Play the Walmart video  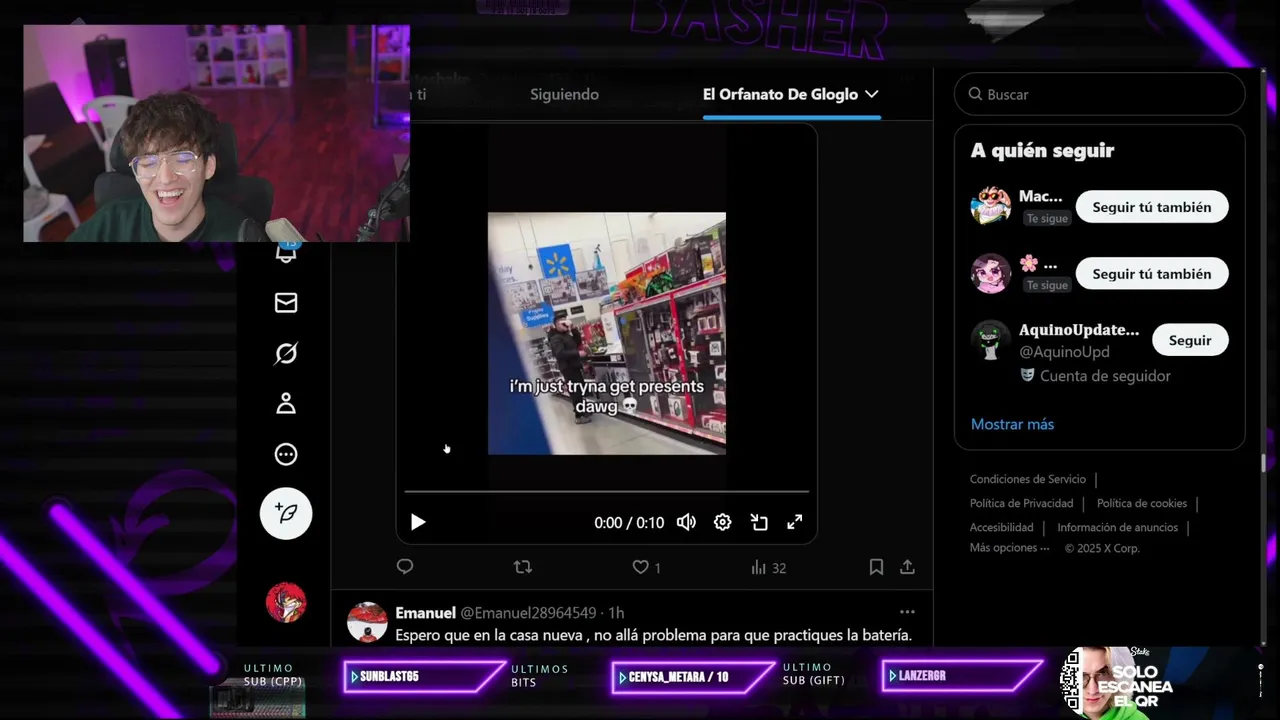418,522
